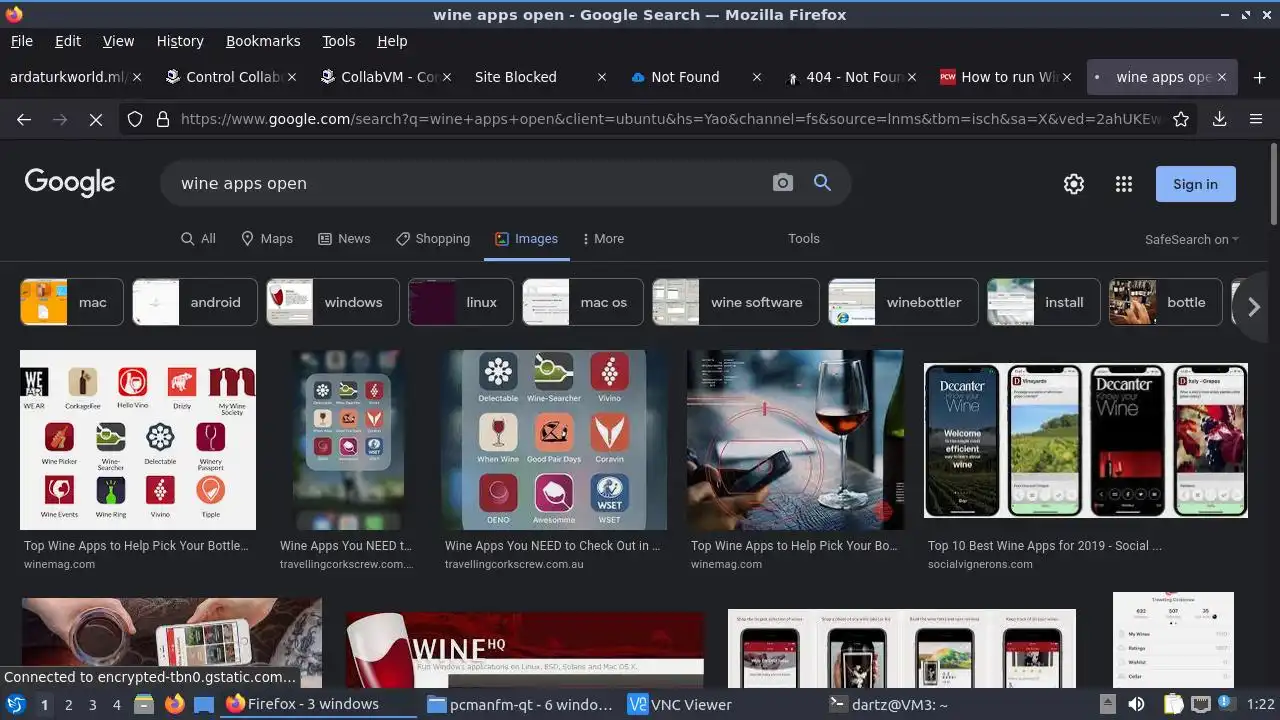Viewport: 1280px width, 720px height.
Task: Click the Google logo
Action: (x=70, y=182)
